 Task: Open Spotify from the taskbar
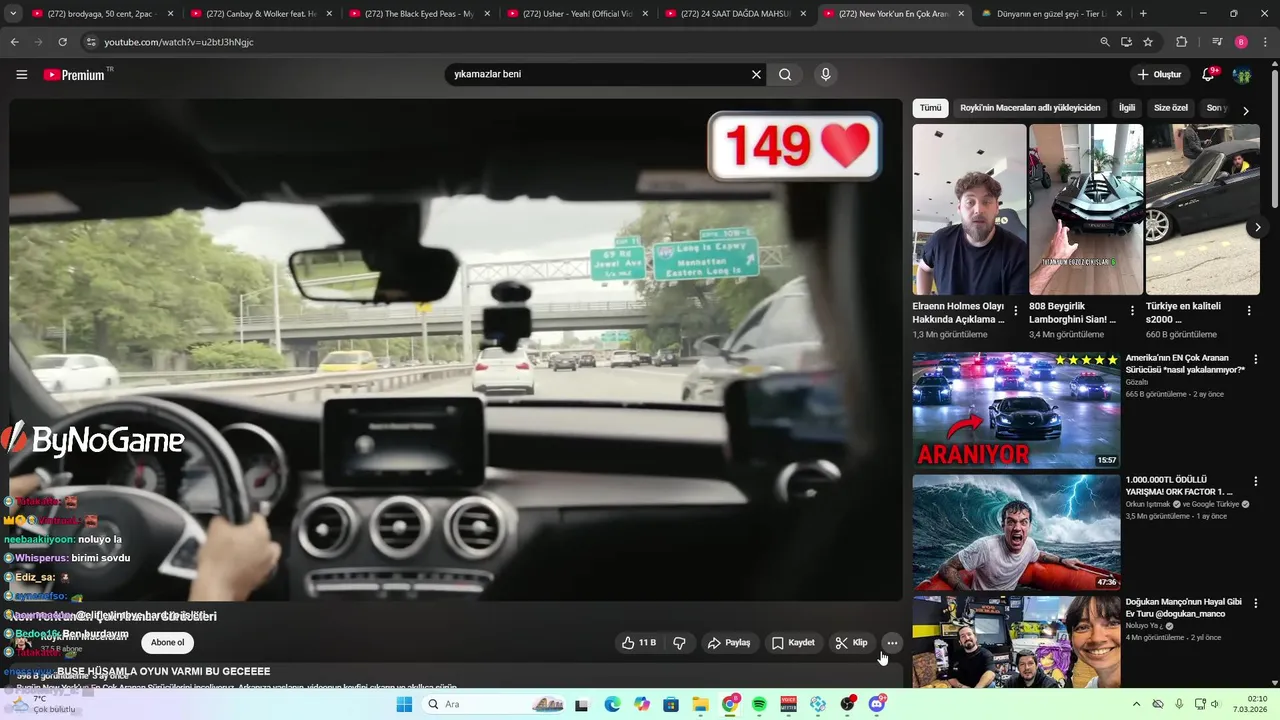759,704
